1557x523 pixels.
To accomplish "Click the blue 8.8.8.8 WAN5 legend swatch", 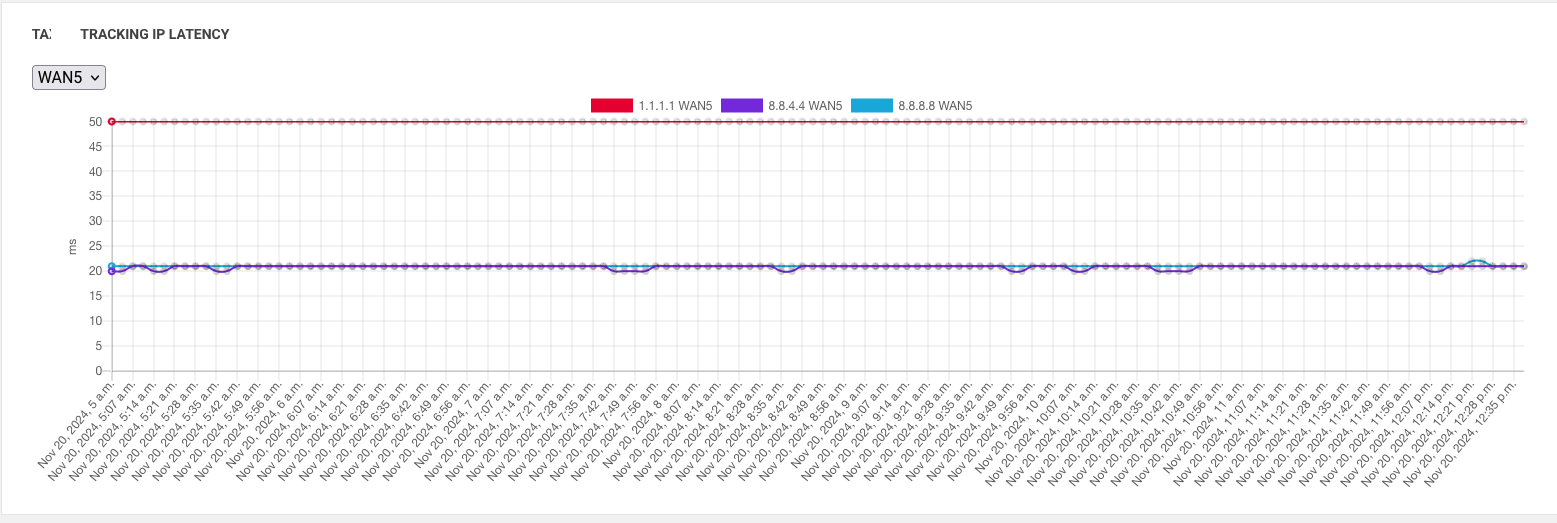I will (x=871, y=105).
